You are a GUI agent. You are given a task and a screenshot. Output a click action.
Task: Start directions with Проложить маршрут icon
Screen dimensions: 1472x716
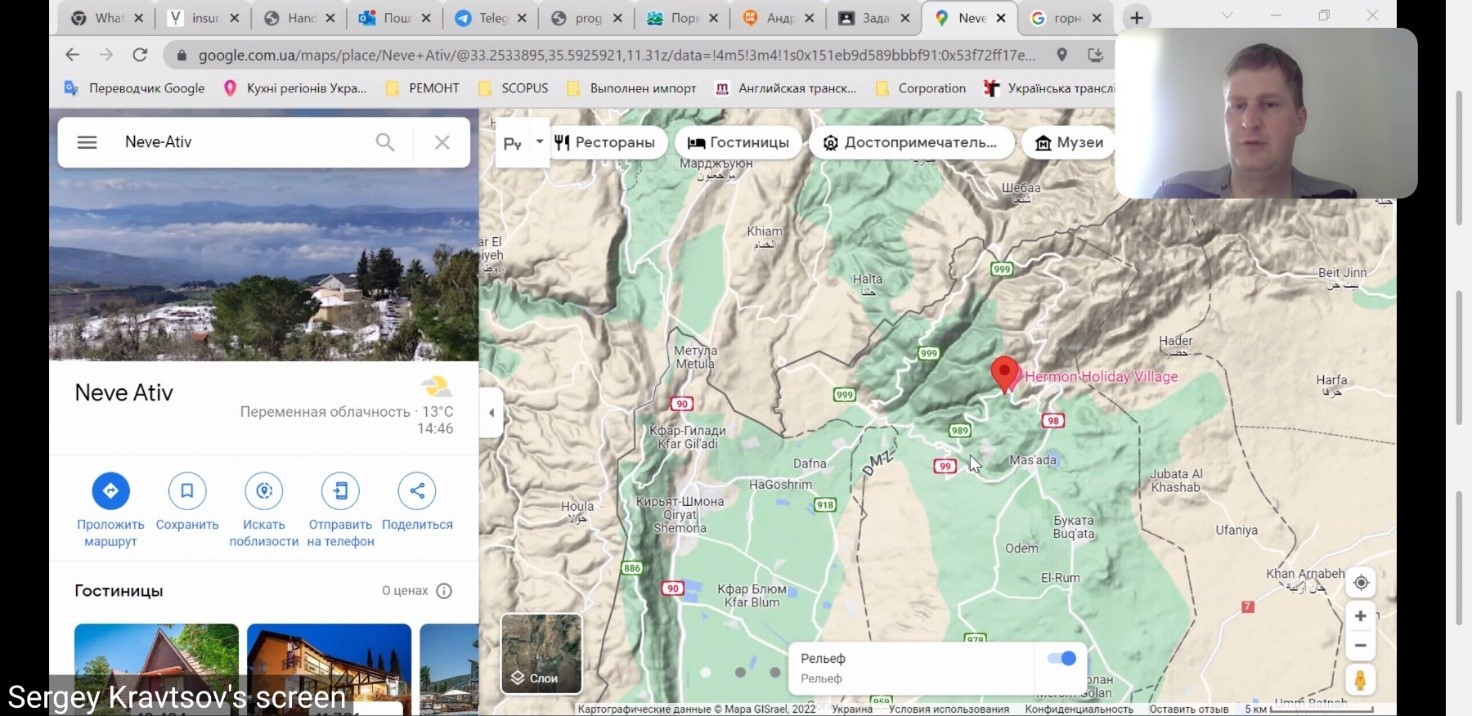click(111, 491)
